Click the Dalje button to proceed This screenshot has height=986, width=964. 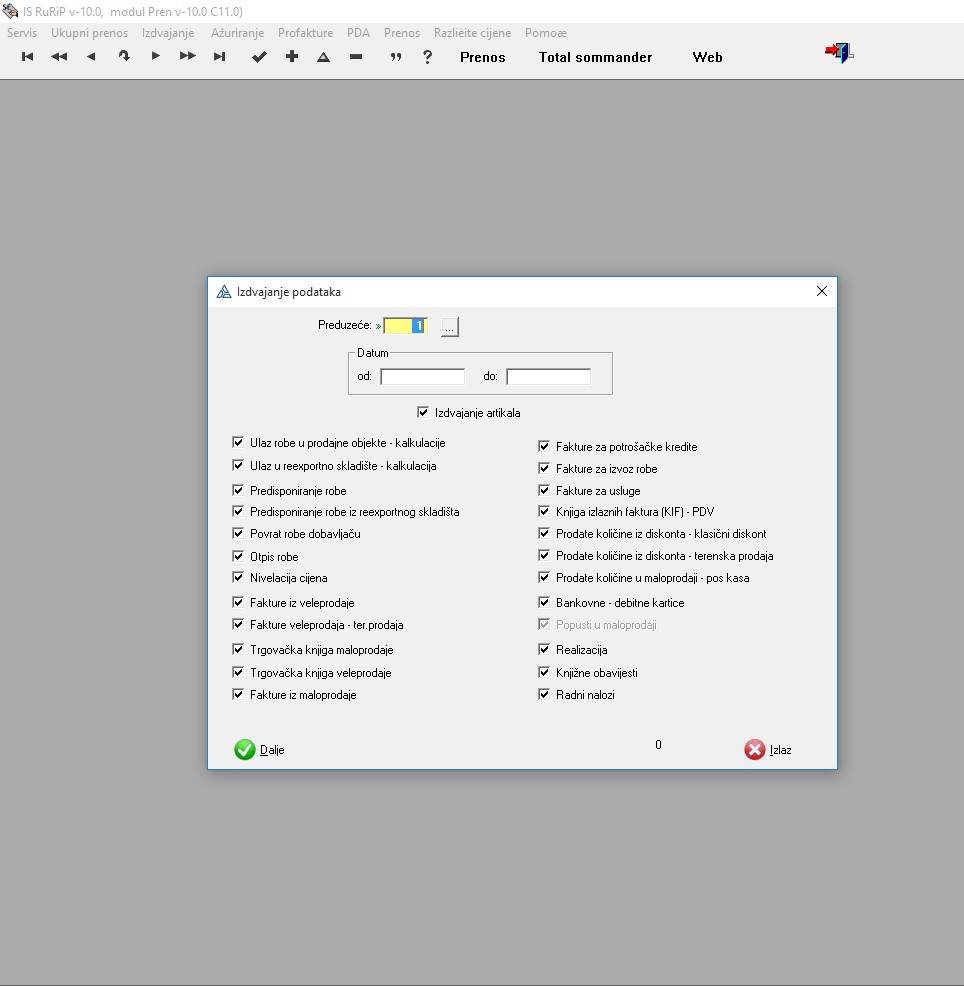[x=260, y=750]
